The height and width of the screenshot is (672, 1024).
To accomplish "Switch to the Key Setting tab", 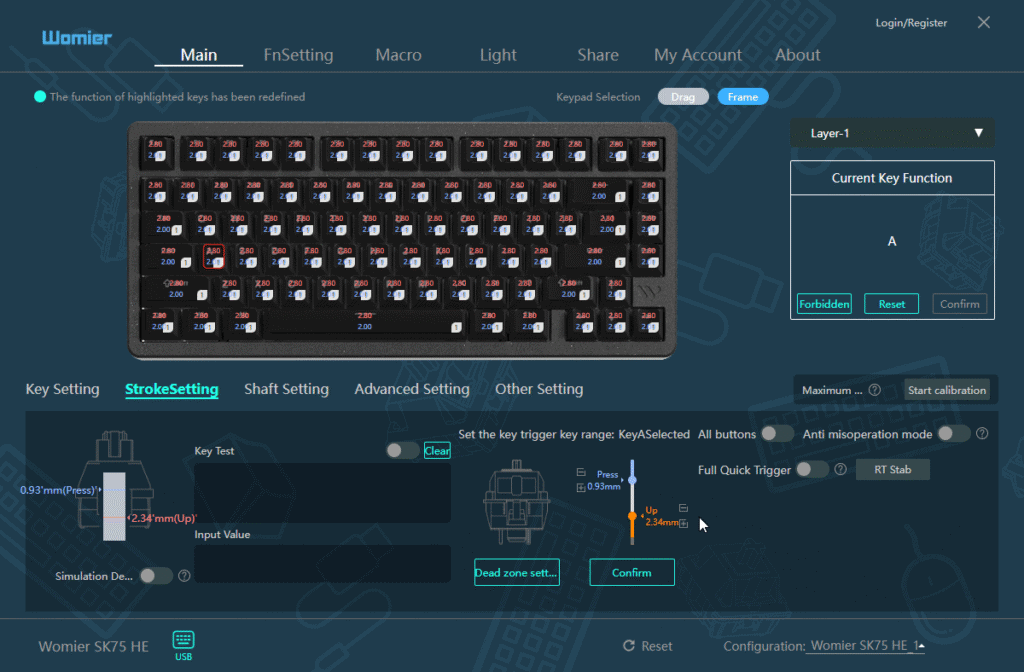I will click(x=63, y=389).
